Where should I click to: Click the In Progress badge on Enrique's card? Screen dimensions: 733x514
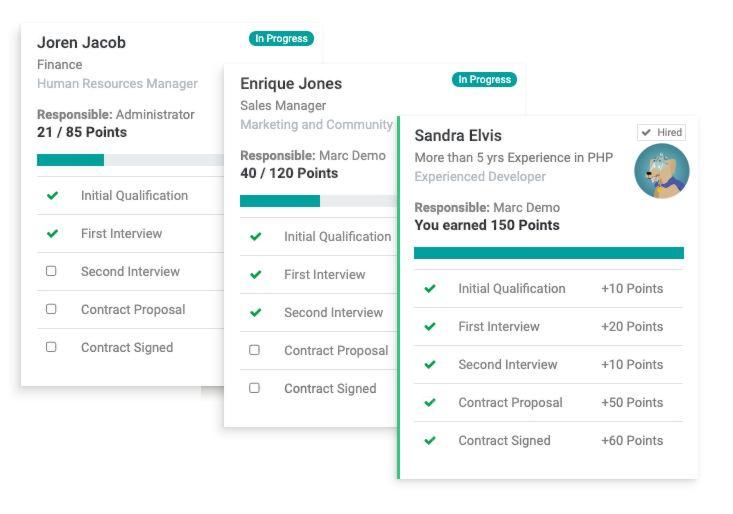tap(484, 80)
